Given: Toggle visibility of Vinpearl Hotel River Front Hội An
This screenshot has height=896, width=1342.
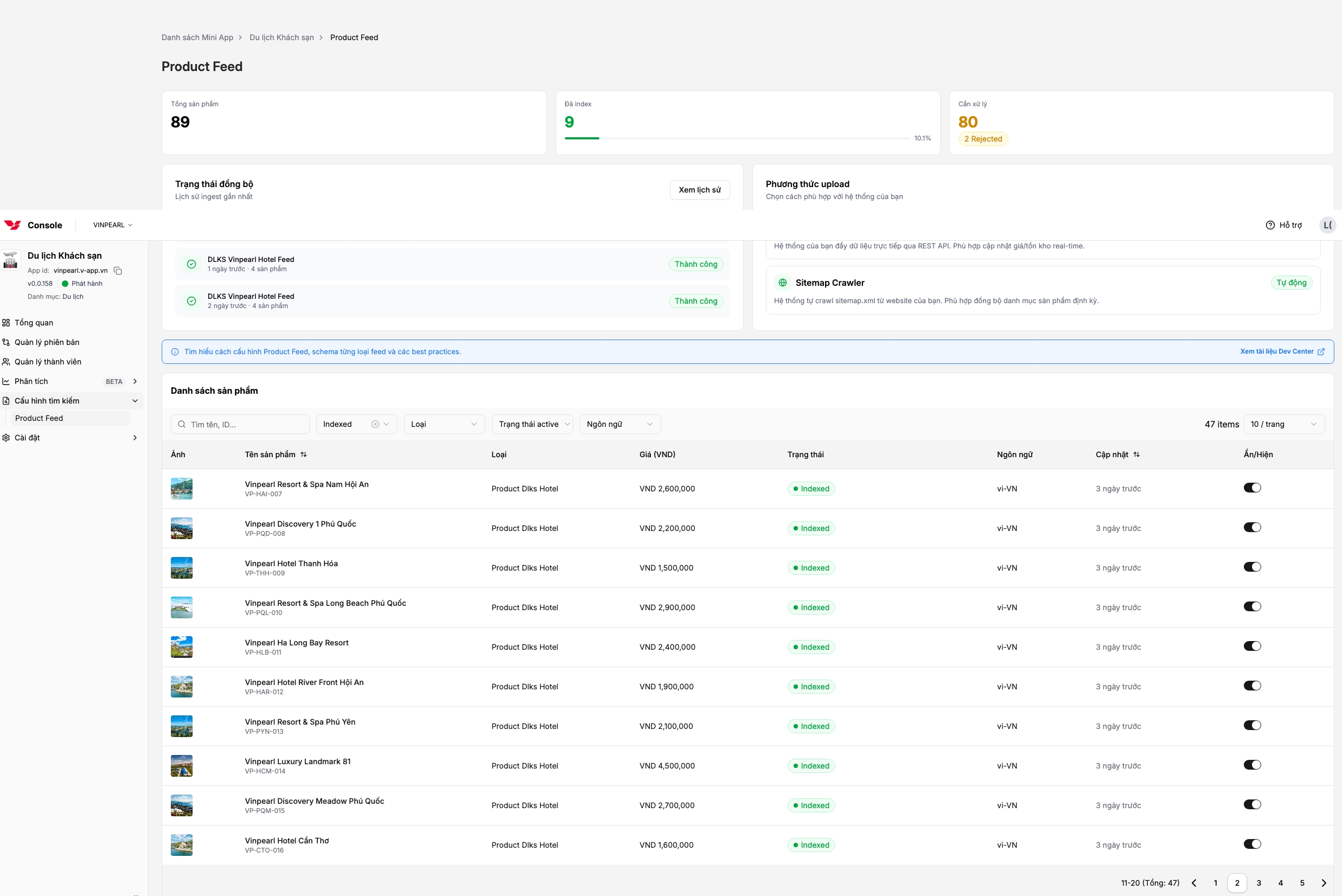Looking at the screenshot, I should click(x=1252, y=686).
